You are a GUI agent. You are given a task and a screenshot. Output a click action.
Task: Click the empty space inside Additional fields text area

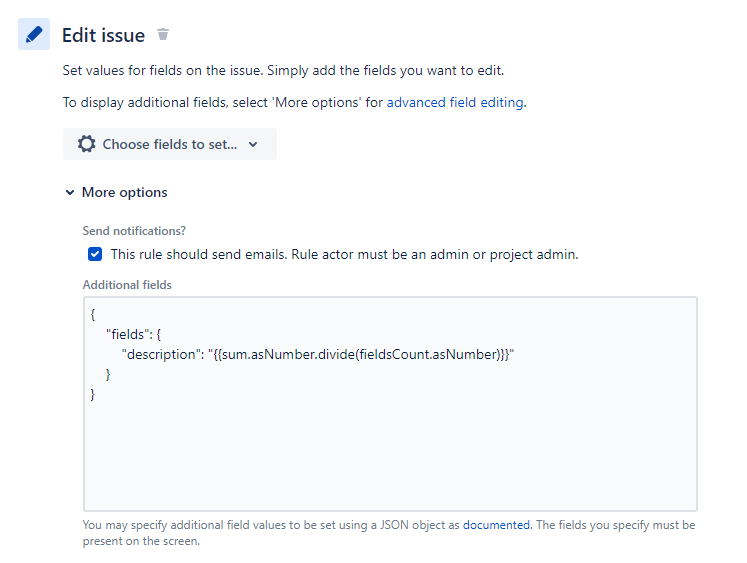tap(390, 450)
